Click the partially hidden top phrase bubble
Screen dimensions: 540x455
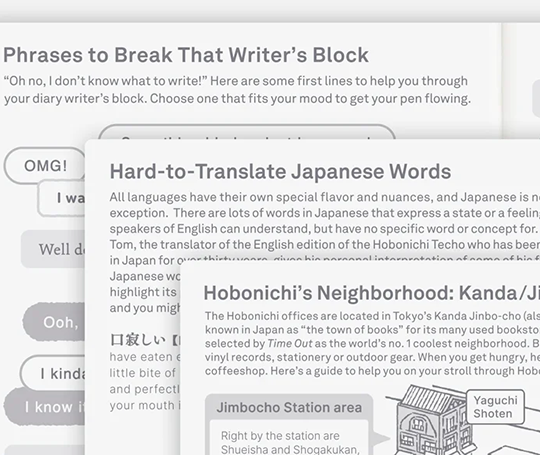247,132
